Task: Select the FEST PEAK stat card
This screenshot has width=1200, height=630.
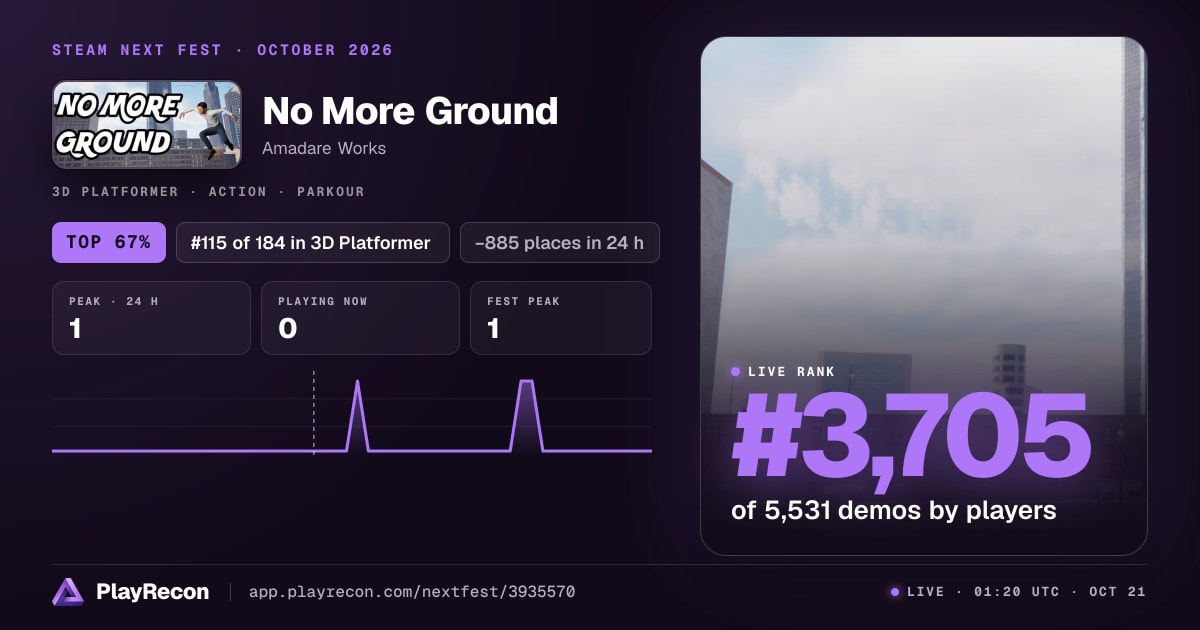Action: (x=561, y=318)
